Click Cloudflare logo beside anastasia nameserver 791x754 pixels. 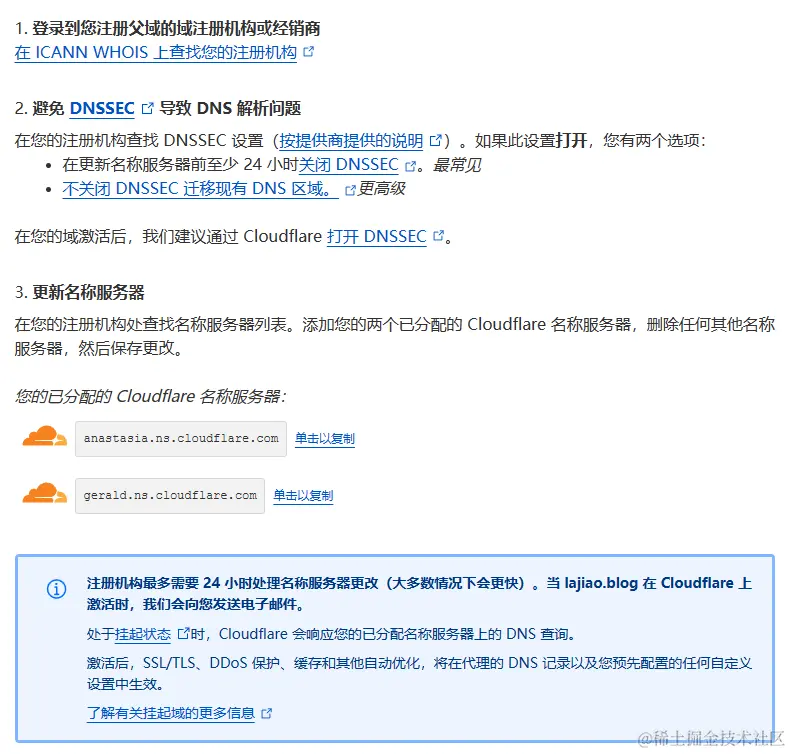[x=44, y=437]
